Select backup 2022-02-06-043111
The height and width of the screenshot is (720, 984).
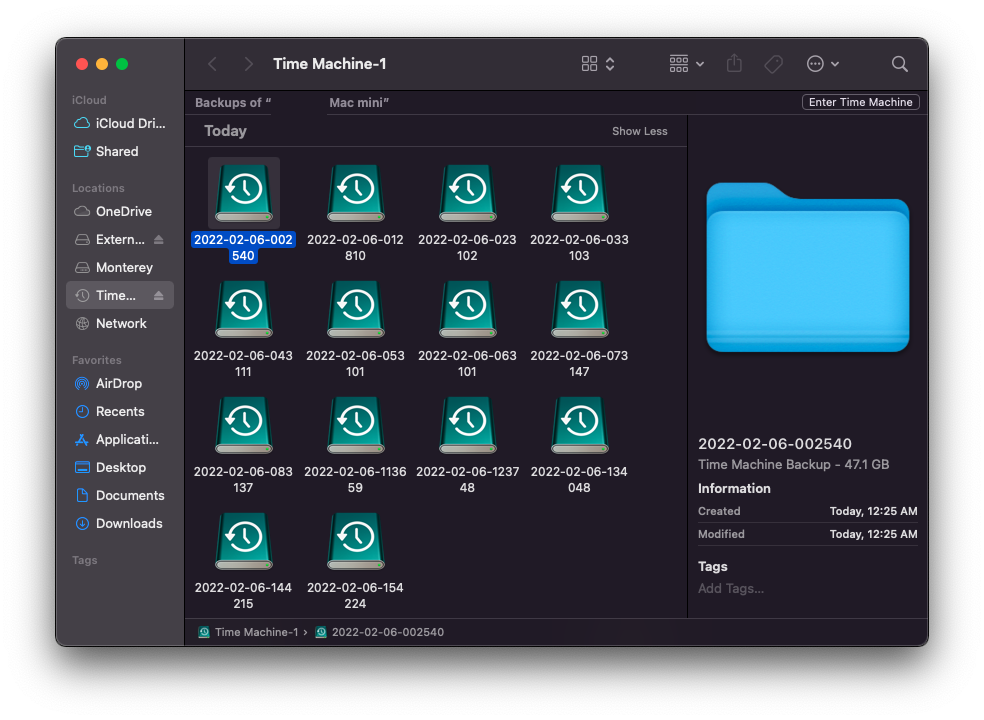(x=243, y=309)
